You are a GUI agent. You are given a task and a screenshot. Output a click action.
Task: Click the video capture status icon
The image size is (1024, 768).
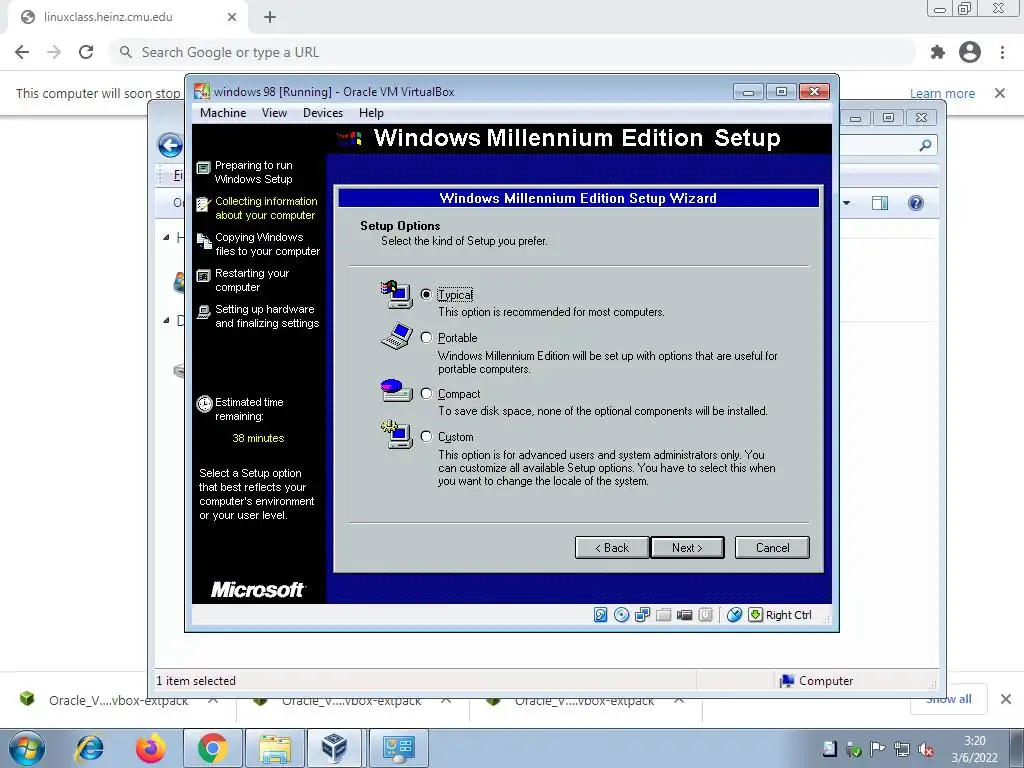[x=684, y=615]
